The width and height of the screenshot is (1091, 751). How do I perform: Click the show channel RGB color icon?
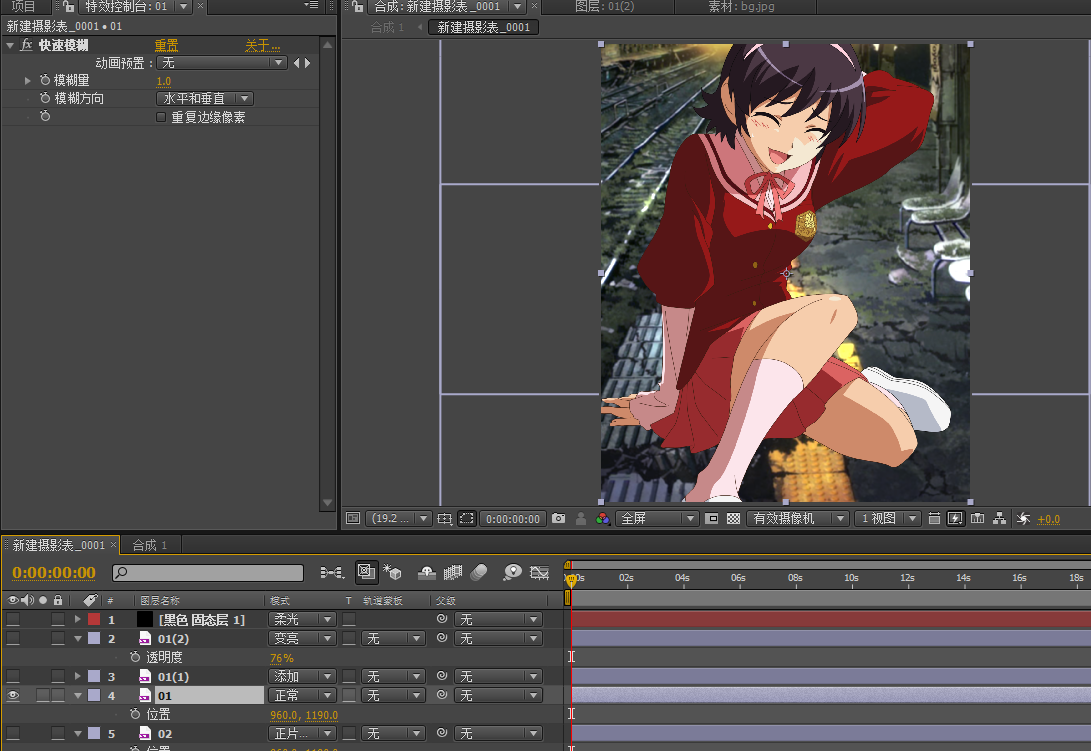602,519
